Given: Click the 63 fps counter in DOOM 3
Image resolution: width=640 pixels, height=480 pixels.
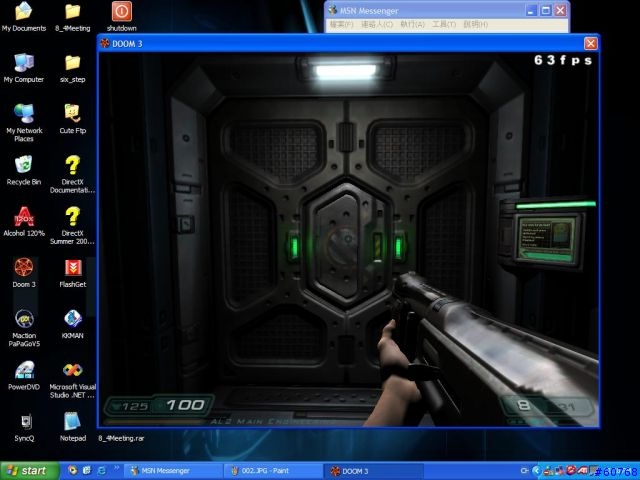Looking at the screenshot, I should coord(563,60).
